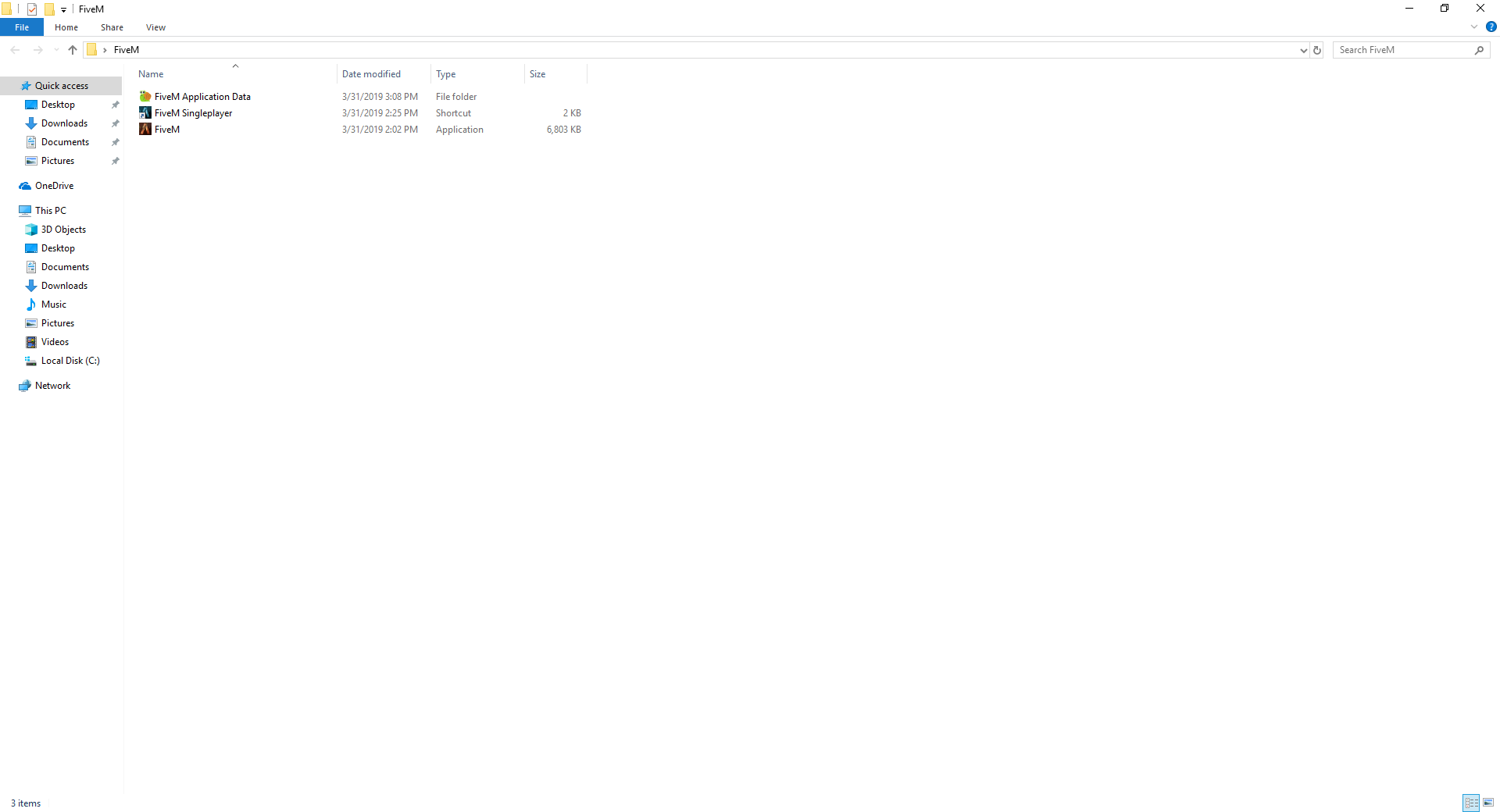Open the Help question mark icon
This screenshot has height=812, width=1500.
[1491, 27]
